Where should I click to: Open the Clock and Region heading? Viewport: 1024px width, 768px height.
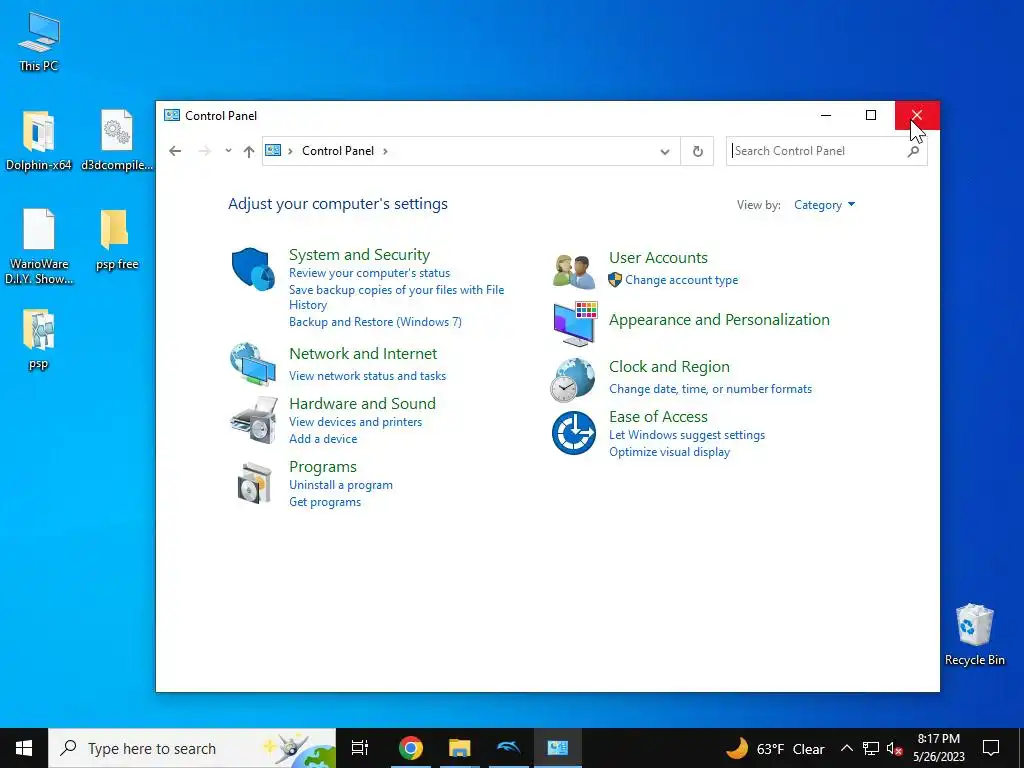click(669, 366)
